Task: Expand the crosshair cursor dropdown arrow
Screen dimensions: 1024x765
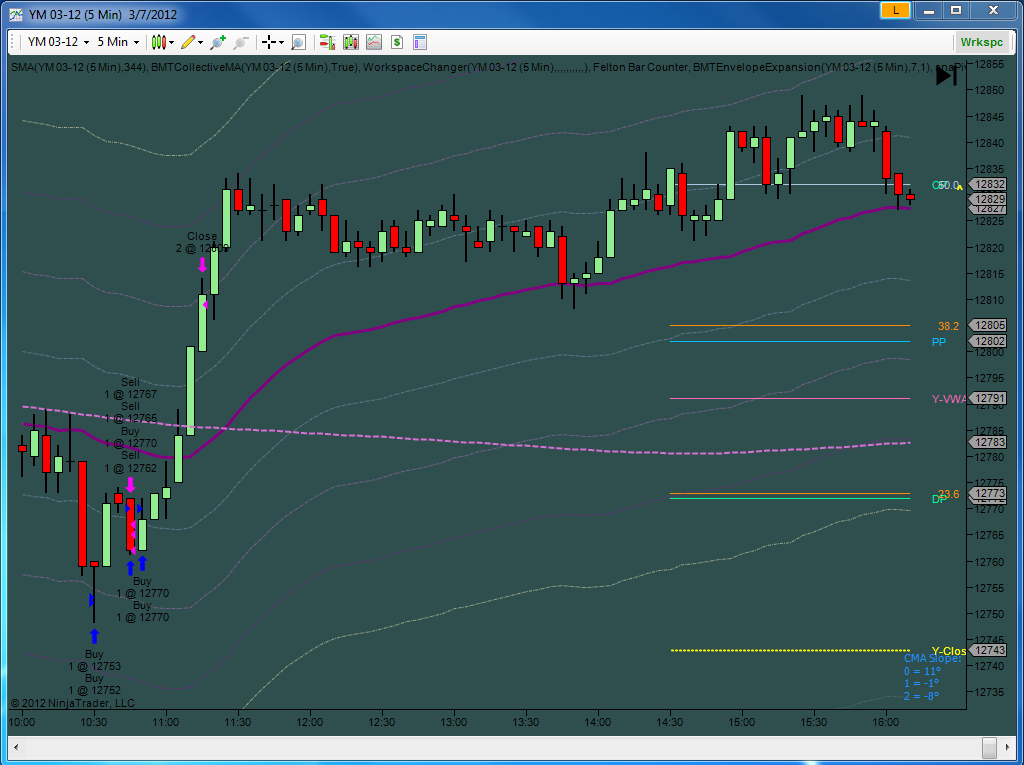Action: [x=281, y=42]
